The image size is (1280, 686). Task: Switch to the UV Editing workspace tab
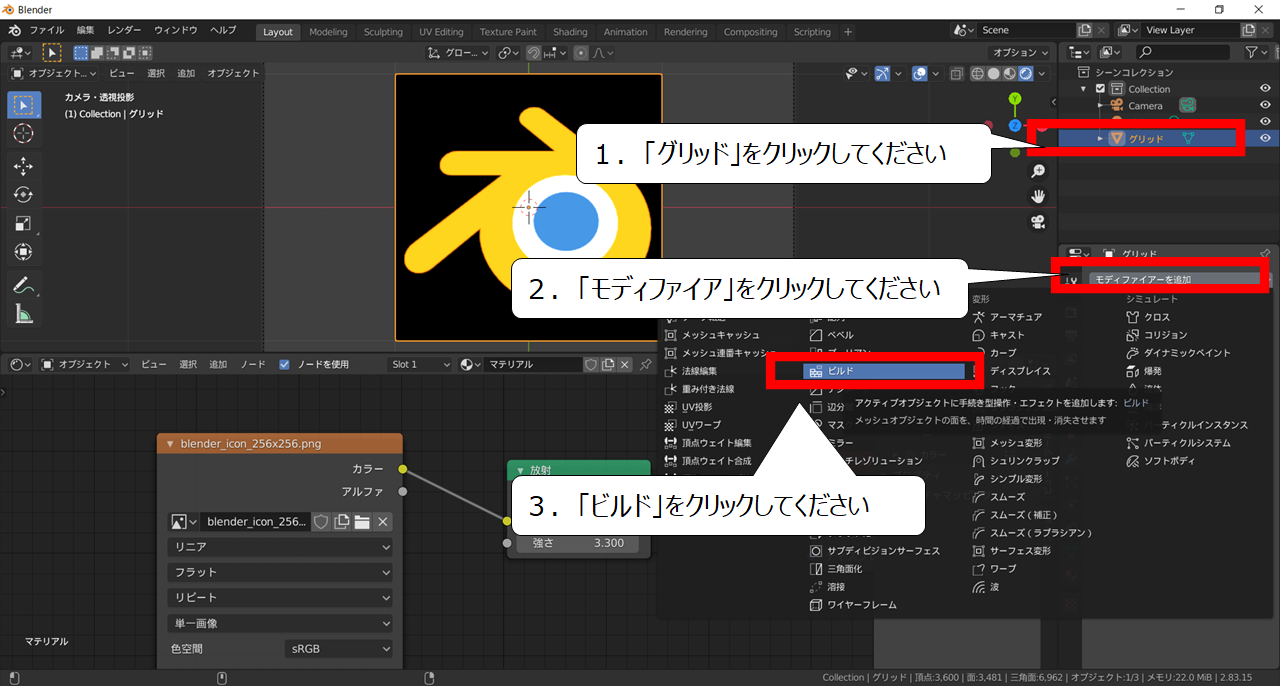click(x=441, y=32)
